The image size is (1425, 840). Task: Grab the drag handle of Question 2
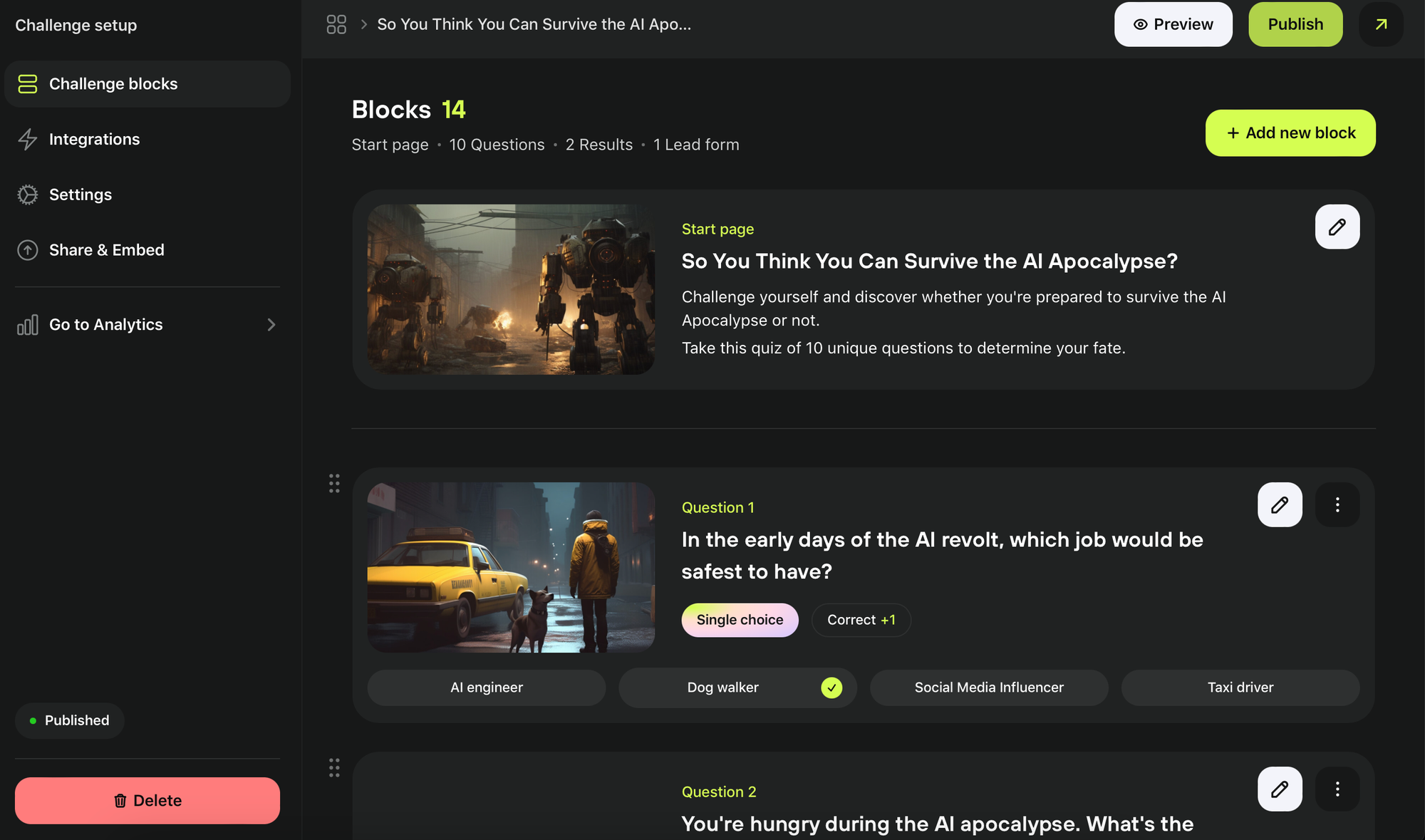(334, 767)
